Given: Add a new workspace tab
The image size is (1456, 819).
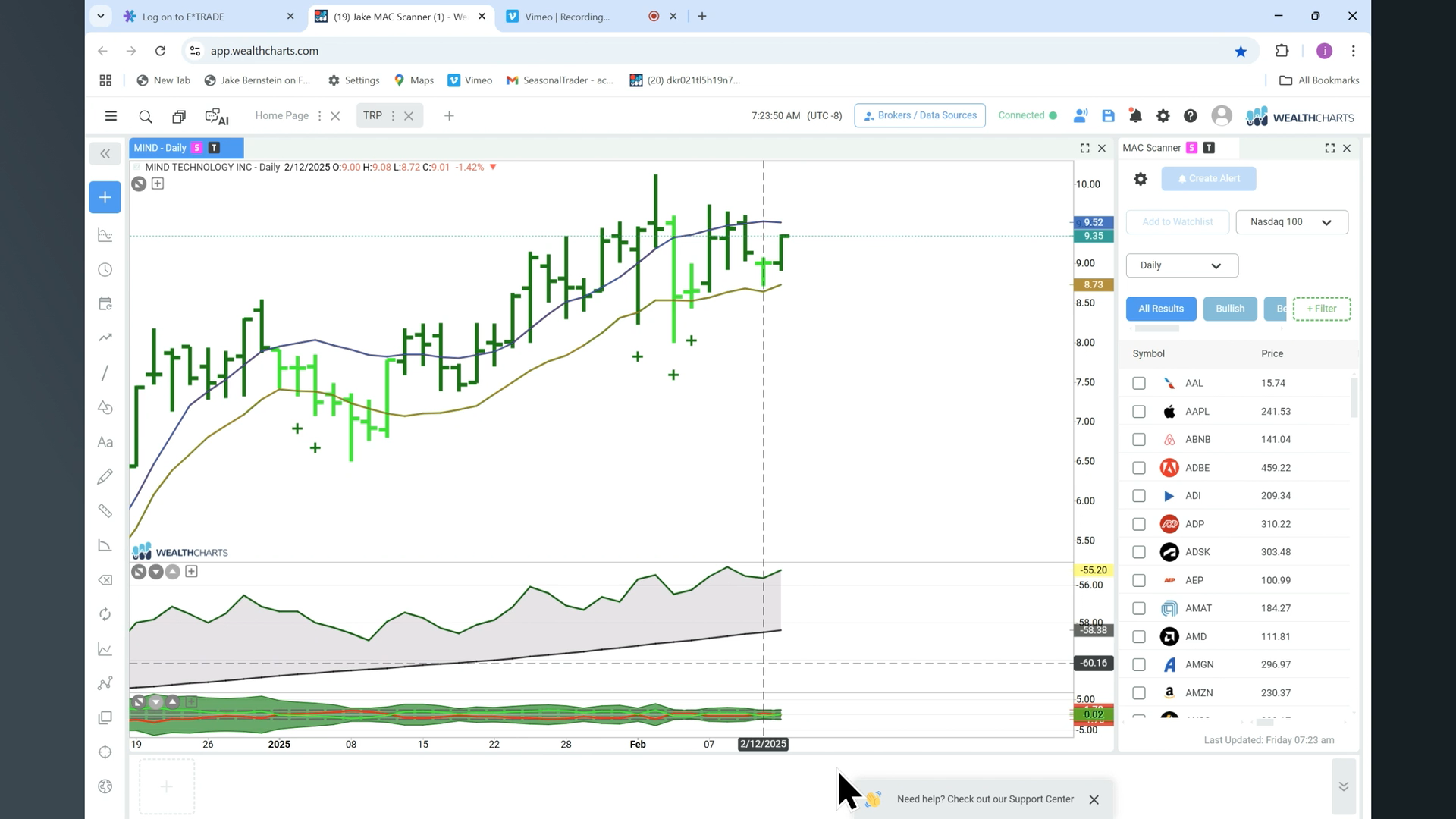Looking at the screenshot, I should pyautogui.click(x=449, y=116).
